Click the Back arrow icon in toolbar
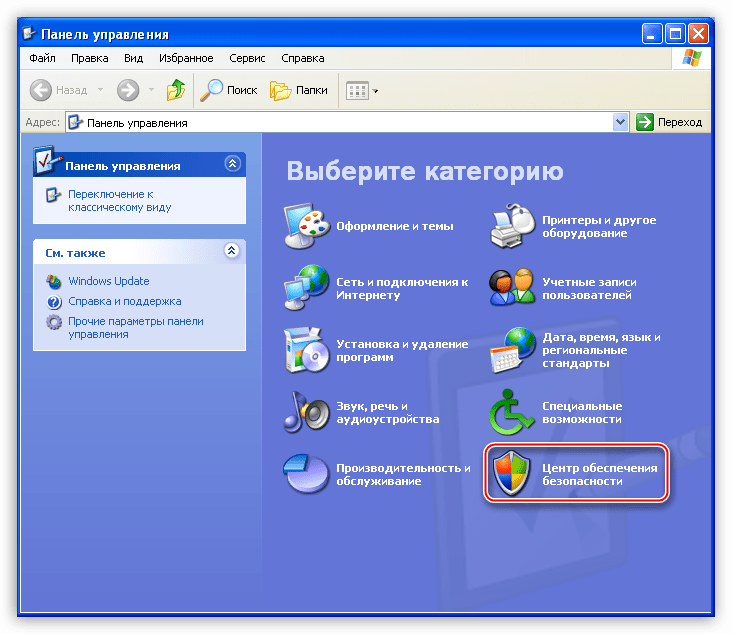Image resolution: width=732 pixels, height=634 pixels. tap(41, 90)
